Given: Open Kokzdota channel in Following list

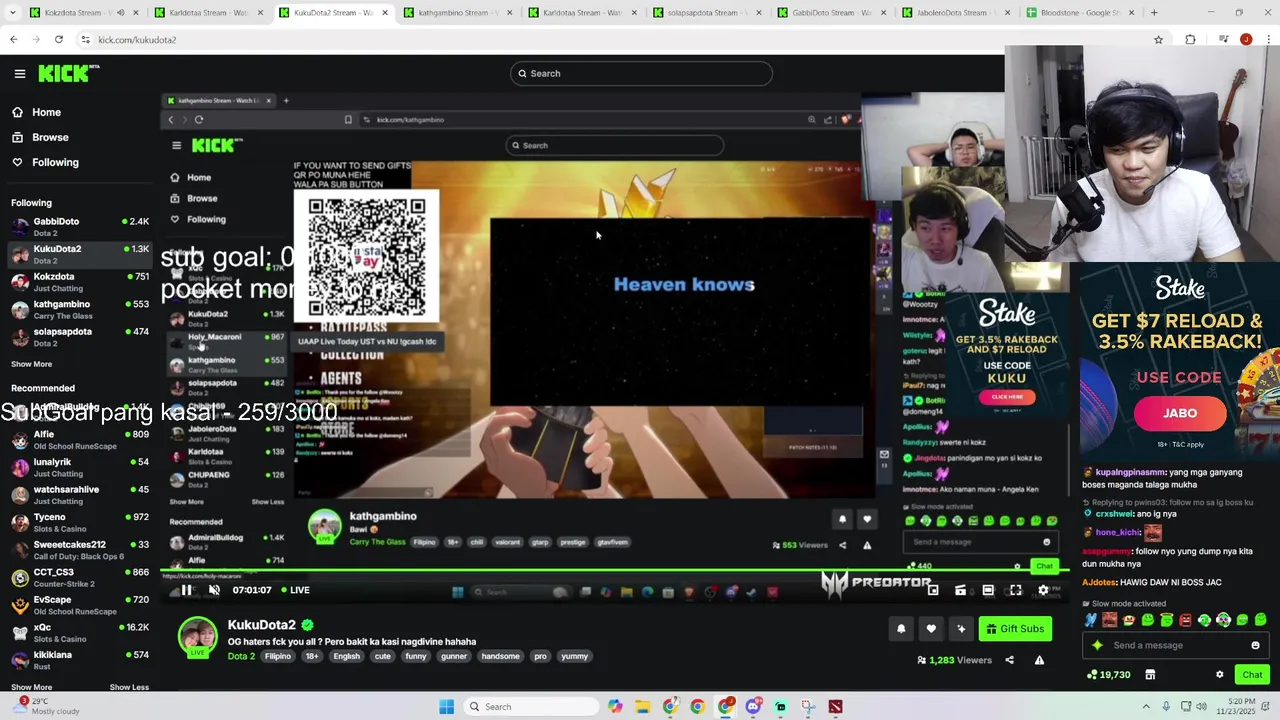Looking at the screenshot, I should pyautogui.click(x=80, y=282).
